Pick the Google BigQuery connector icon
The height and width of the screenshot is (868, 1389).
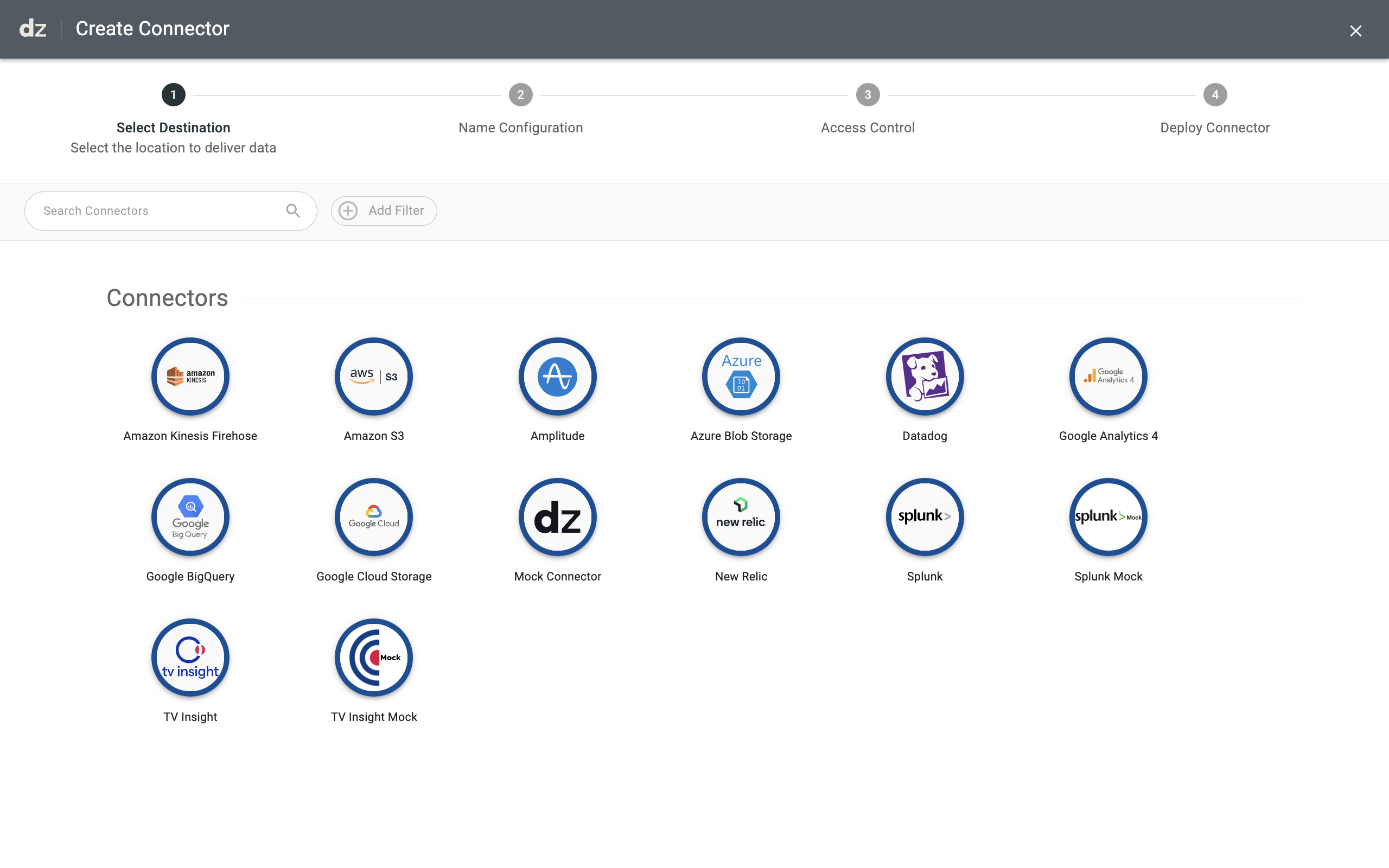point(190,517)
